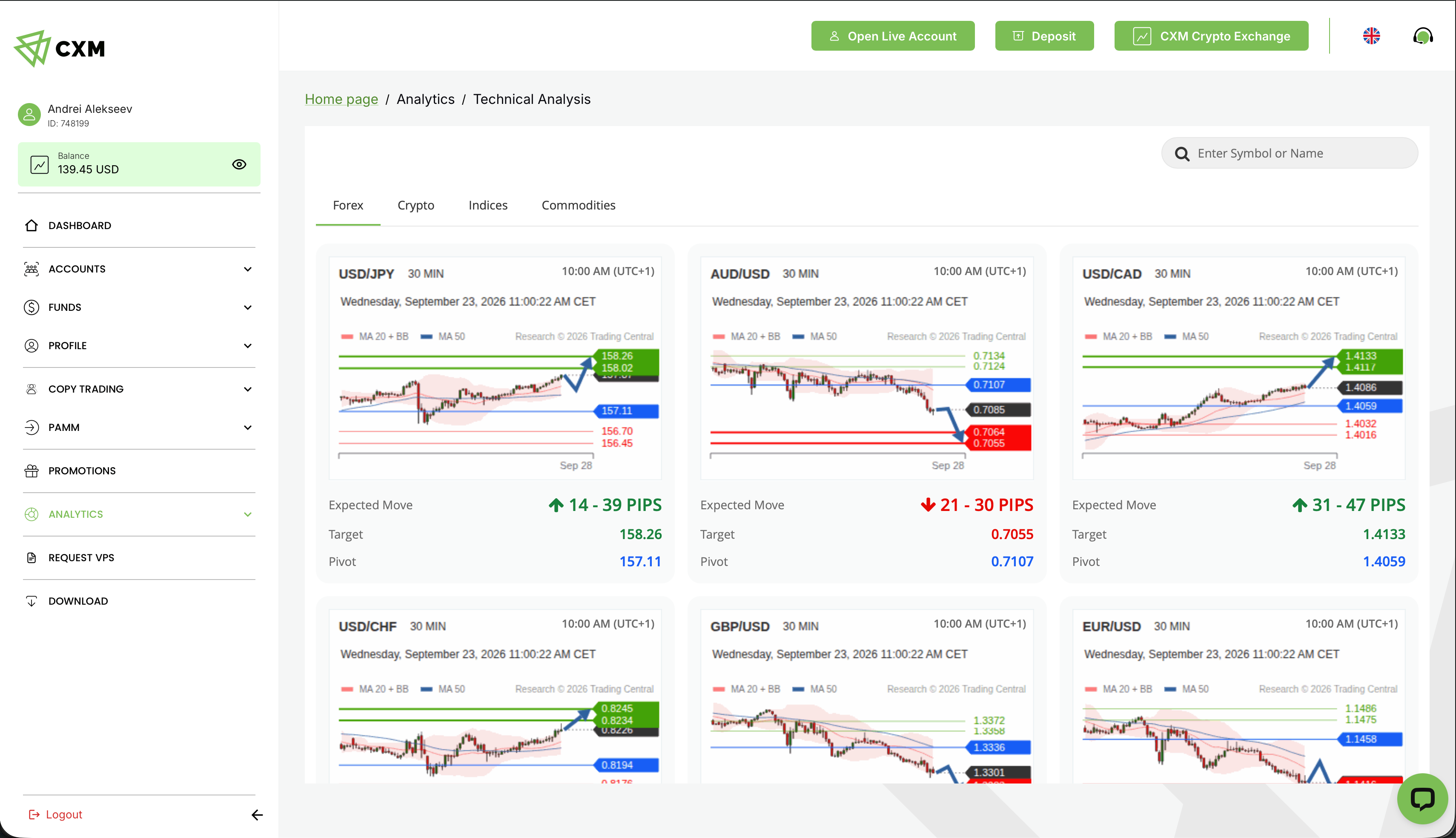Open the language flag selector
Viewport: 1456px width, 838px height.
tap(1371, 36)
